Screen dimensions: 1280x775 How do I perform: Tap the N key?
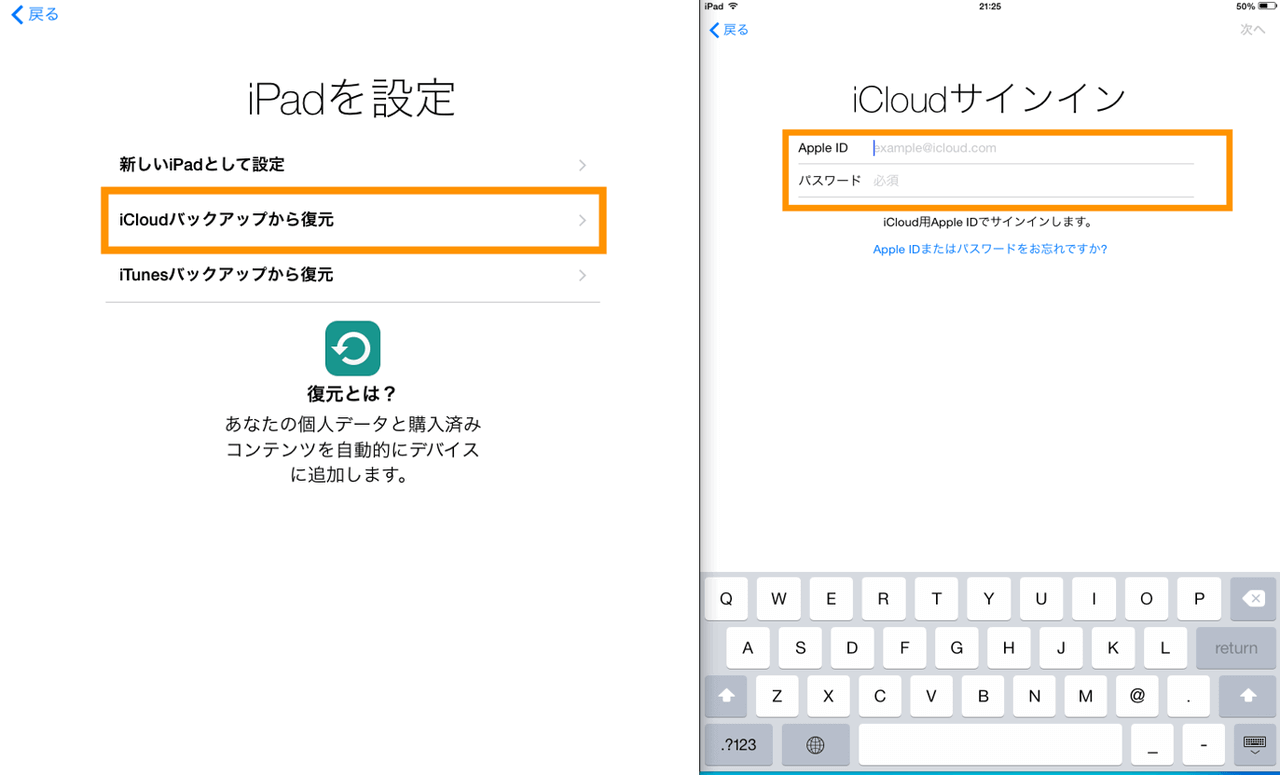[1035, 696]
